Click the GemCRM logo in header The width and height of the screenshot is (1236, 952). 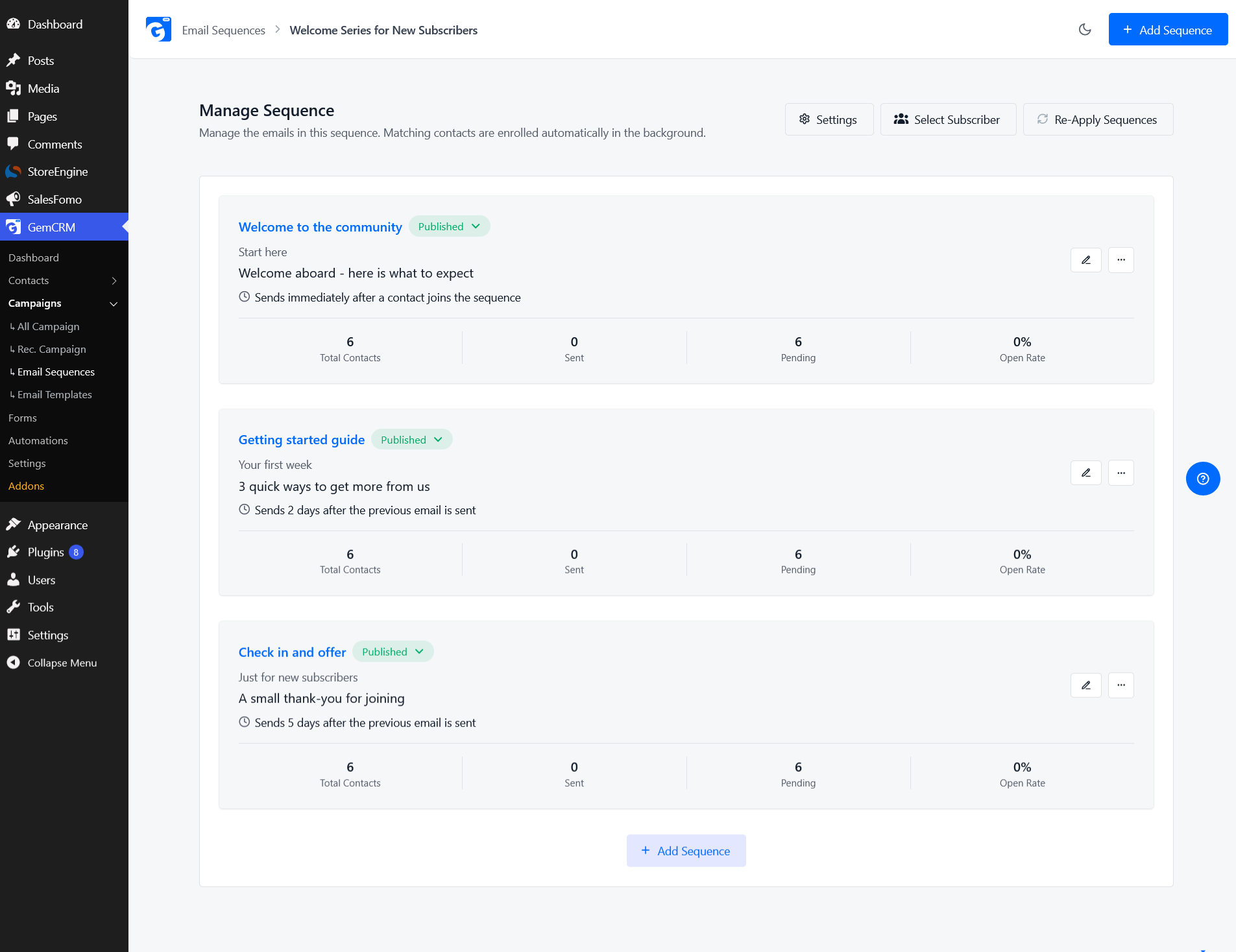click(x=158, y=30)
